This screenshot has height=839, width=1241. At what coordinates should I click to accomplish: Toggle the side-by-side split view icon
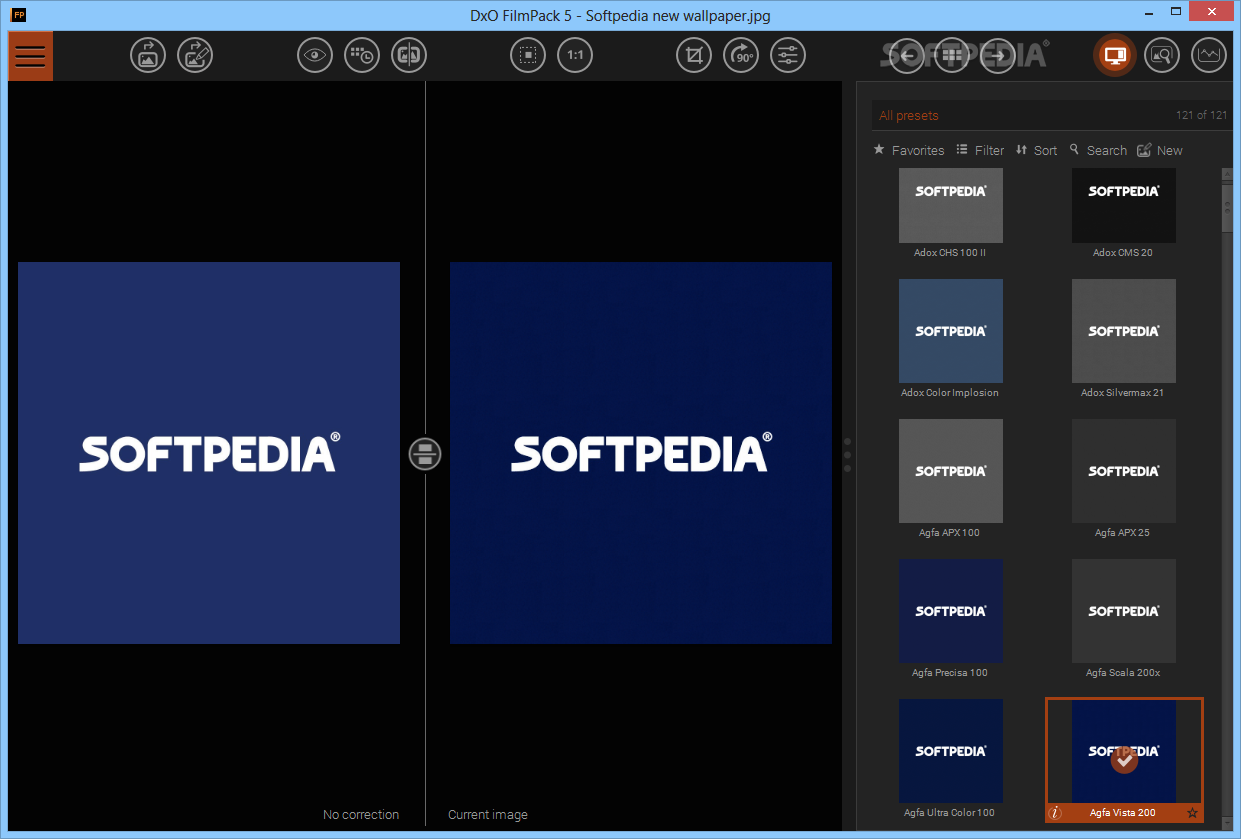point(409,55)
